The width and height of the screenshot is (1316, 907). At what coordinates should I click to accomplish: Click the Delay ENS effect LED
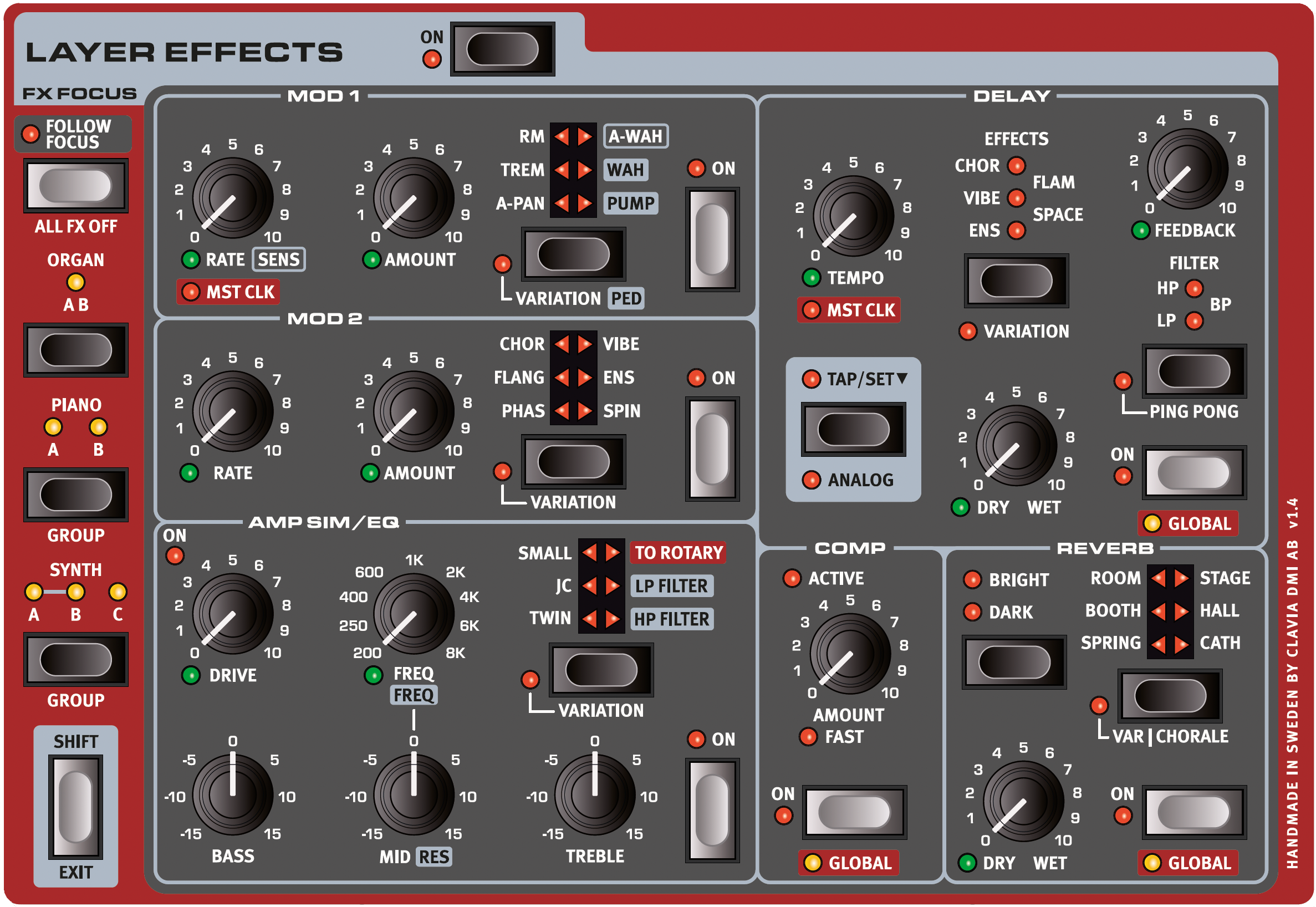[x=1016, y=230]
